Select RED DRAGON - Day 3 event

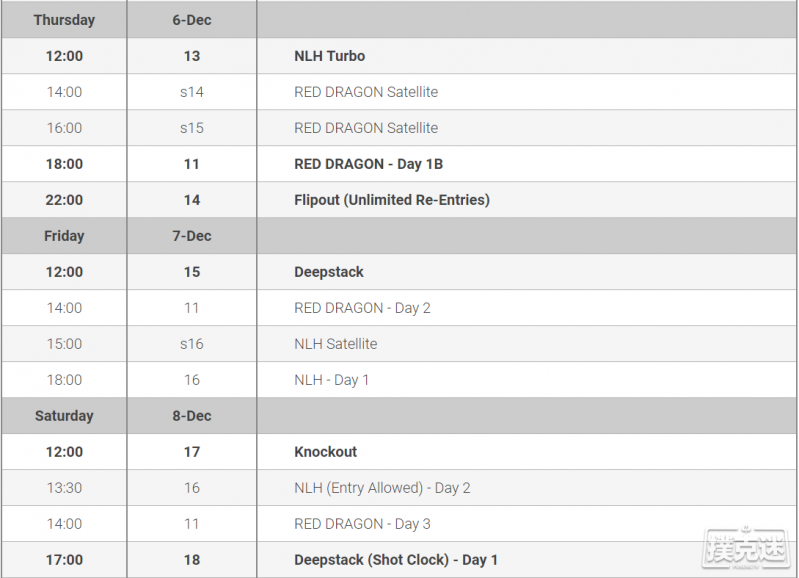coord(362,524)
